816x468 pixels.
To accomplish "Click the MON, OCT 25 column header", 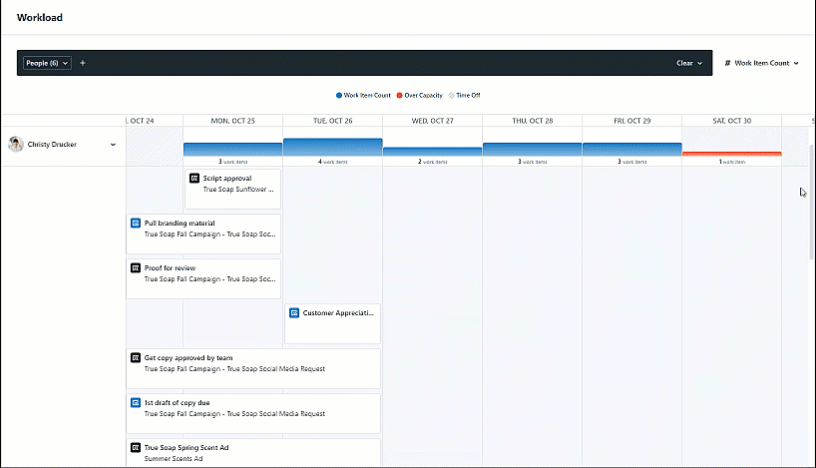I will (x=233, y=121).
